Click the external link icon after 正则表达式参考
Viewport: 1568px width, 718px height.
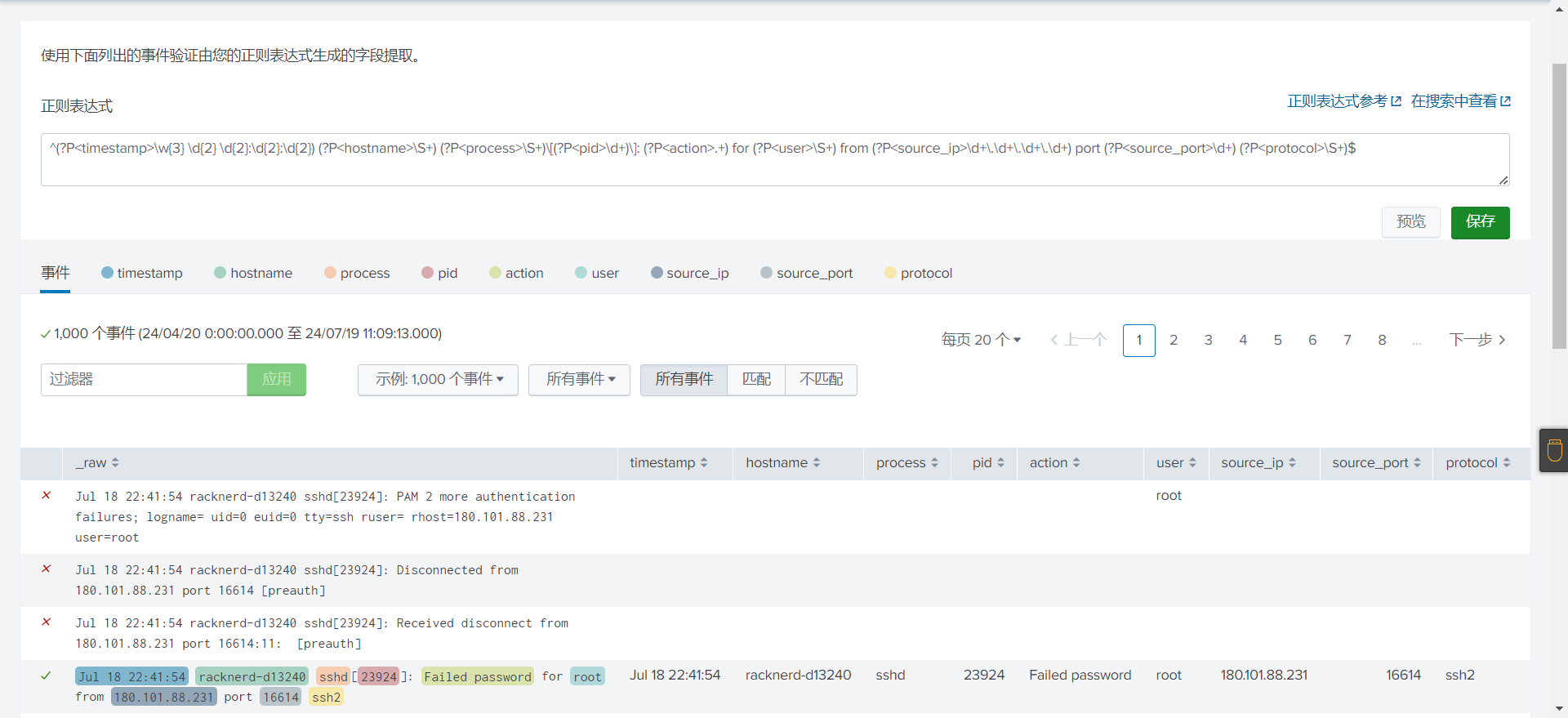point(1396,101)
